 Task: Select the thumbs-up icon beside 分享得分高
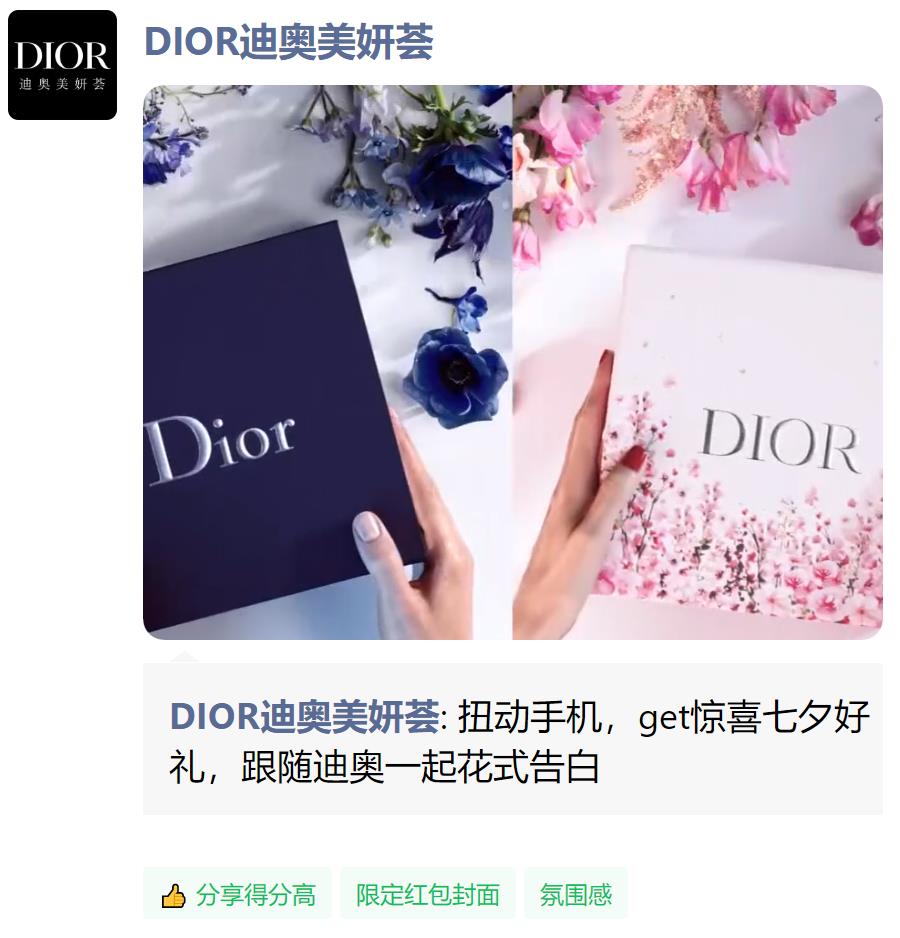click(x=174, y=896)
